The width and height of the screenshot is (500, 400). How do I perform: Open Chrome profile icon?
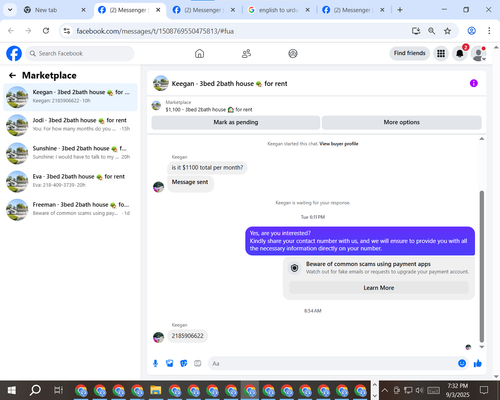[471, 31]
